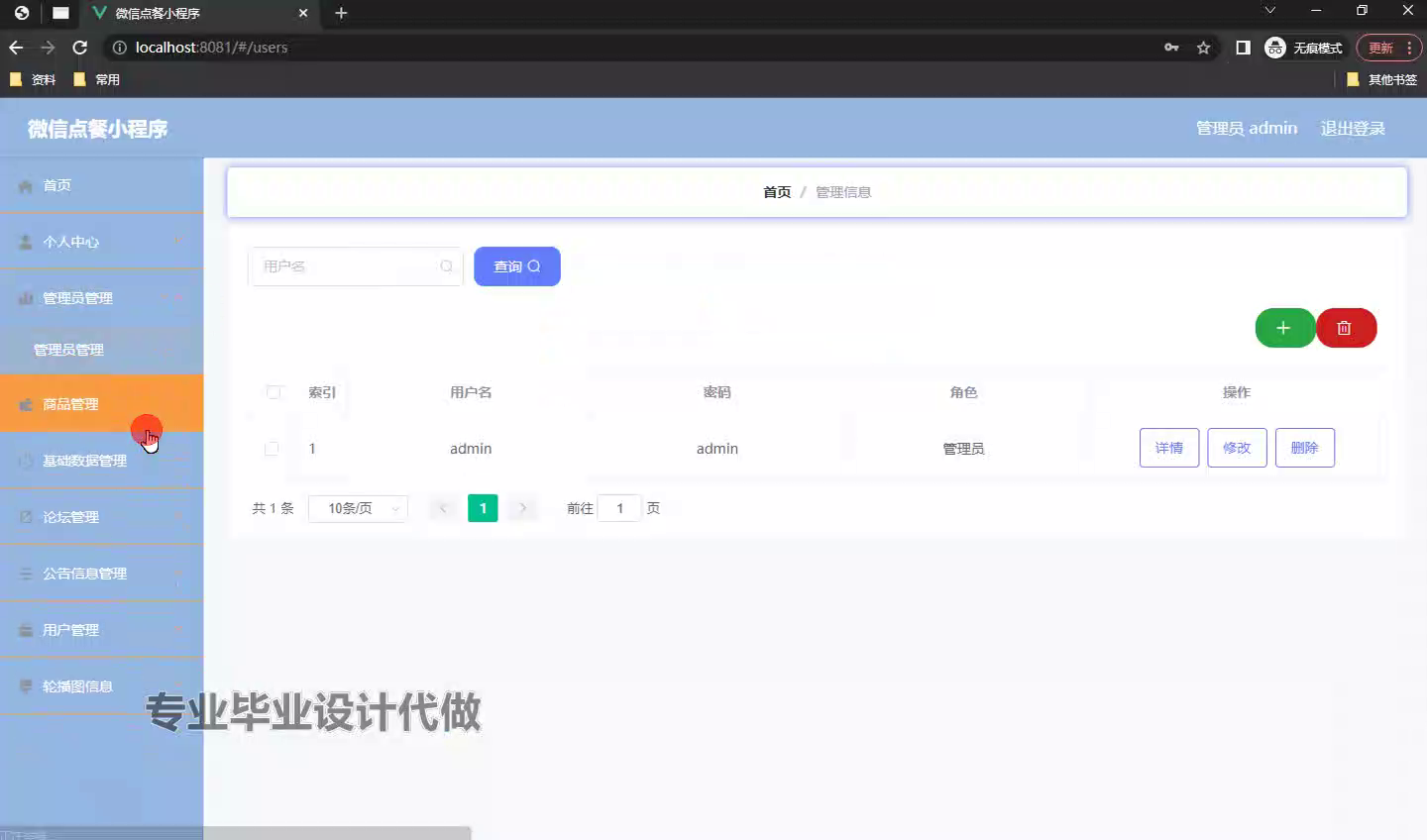Click the 角色 column header
Image resolution: width=1427 pixels, height=840 pixels.
[x=963, y=392]
